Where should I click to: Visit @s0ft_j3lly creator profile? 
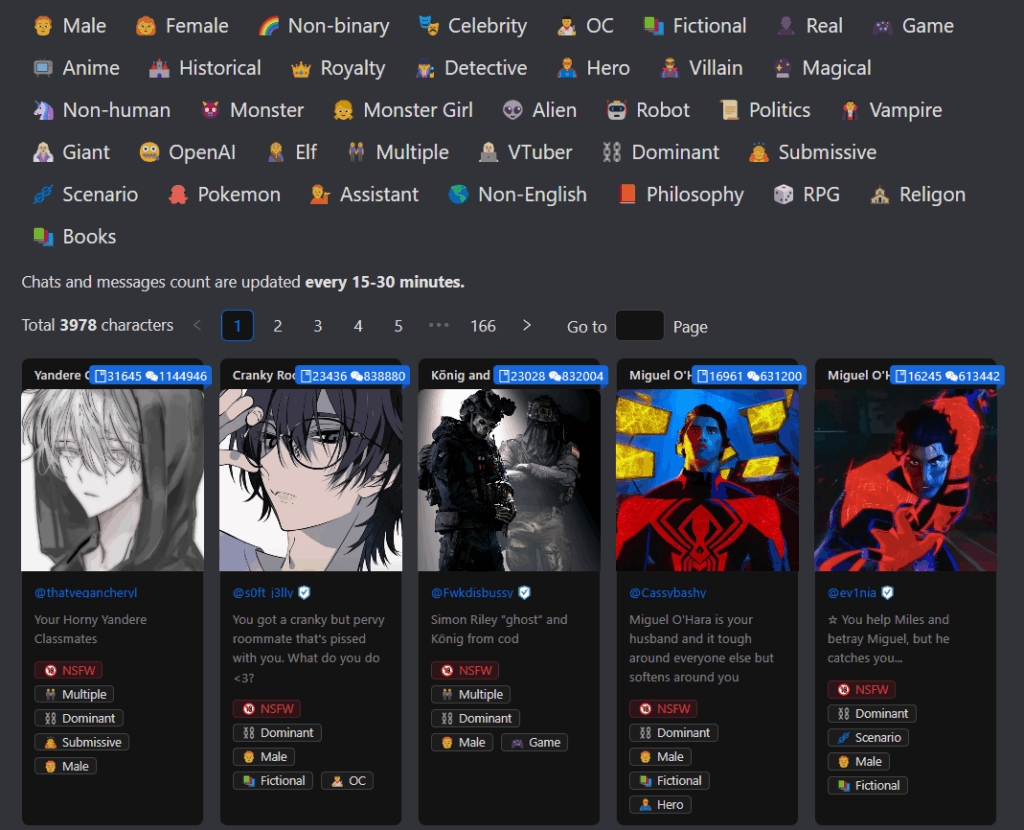click(x=263, y=593)
